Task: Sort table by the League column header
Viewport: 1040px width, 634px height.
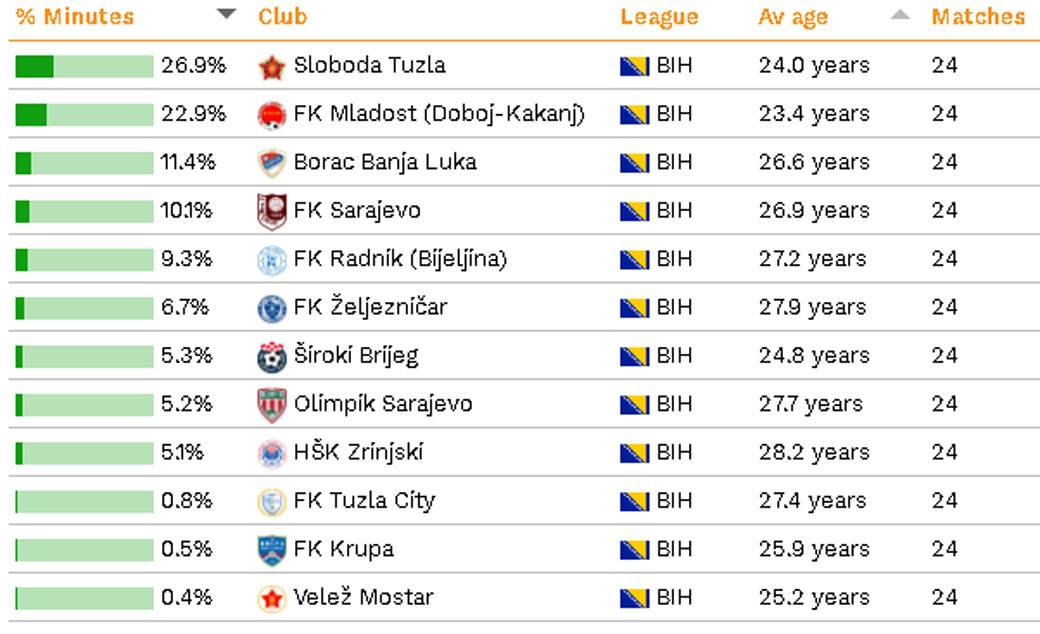Action: (659, 17)
